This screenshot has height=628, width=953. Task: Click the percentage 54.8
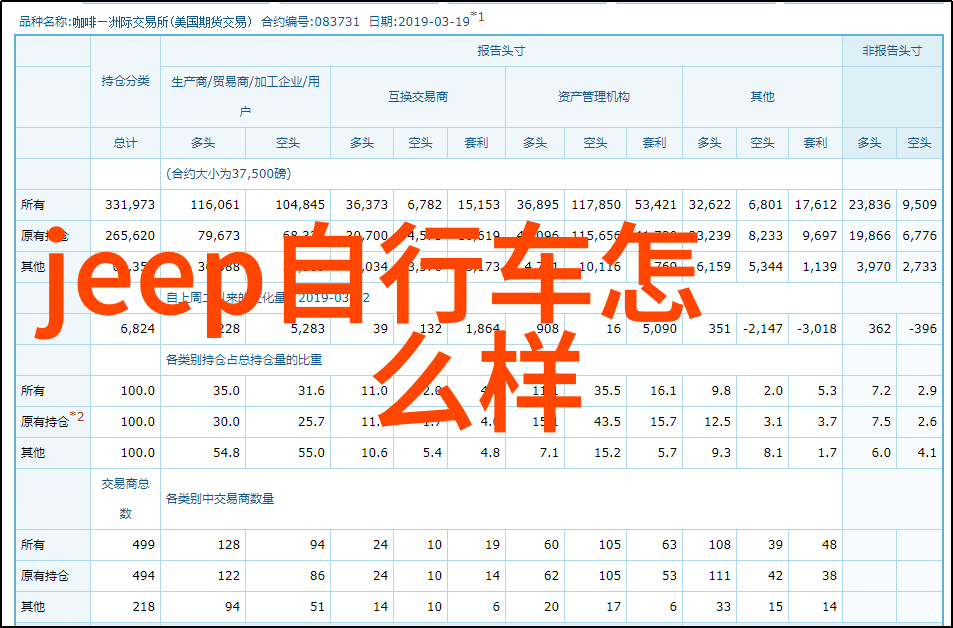coord(226,453)
